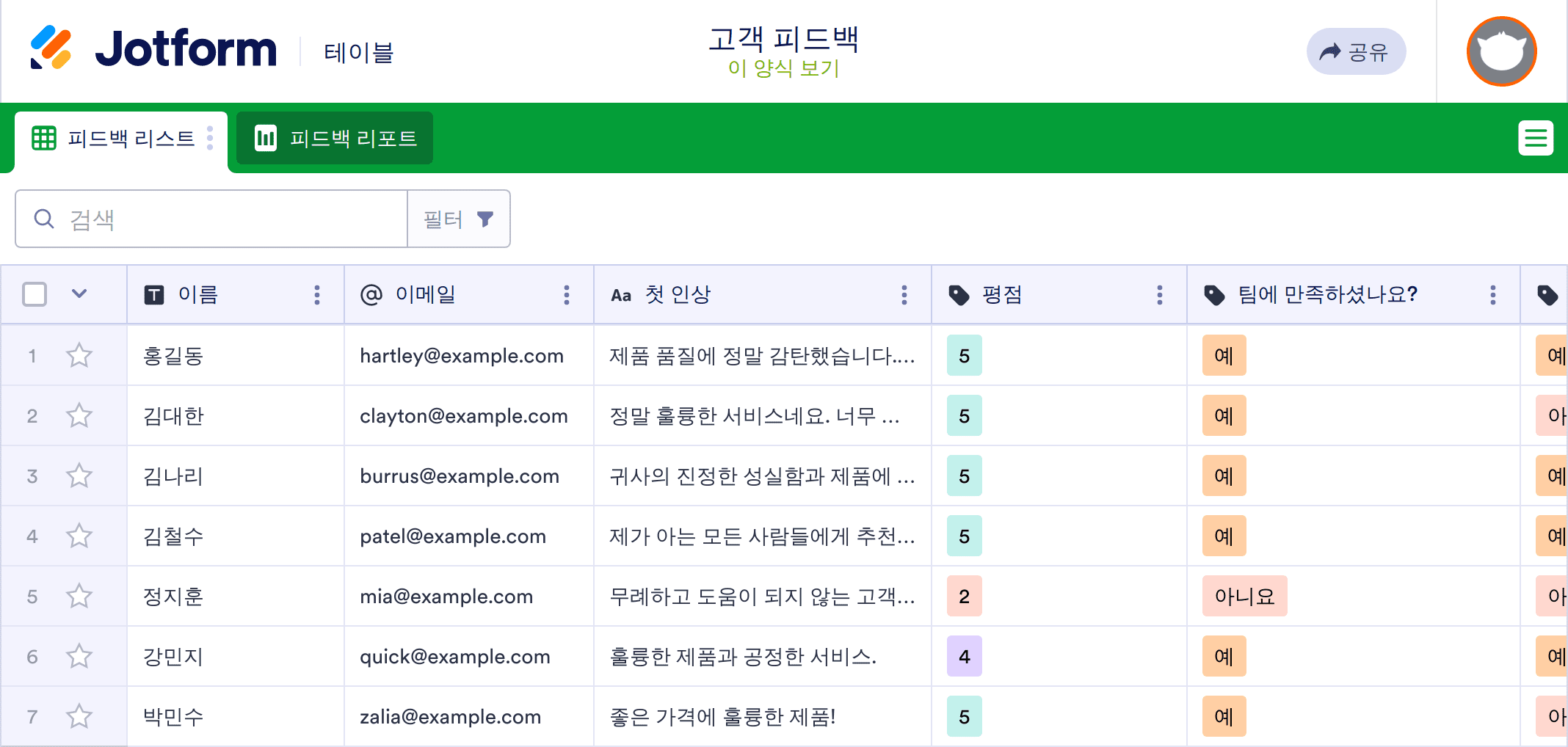This screenshot has width=1568, height=747.
Task: Open the 이 양식 보기 link
Action: 783,70
